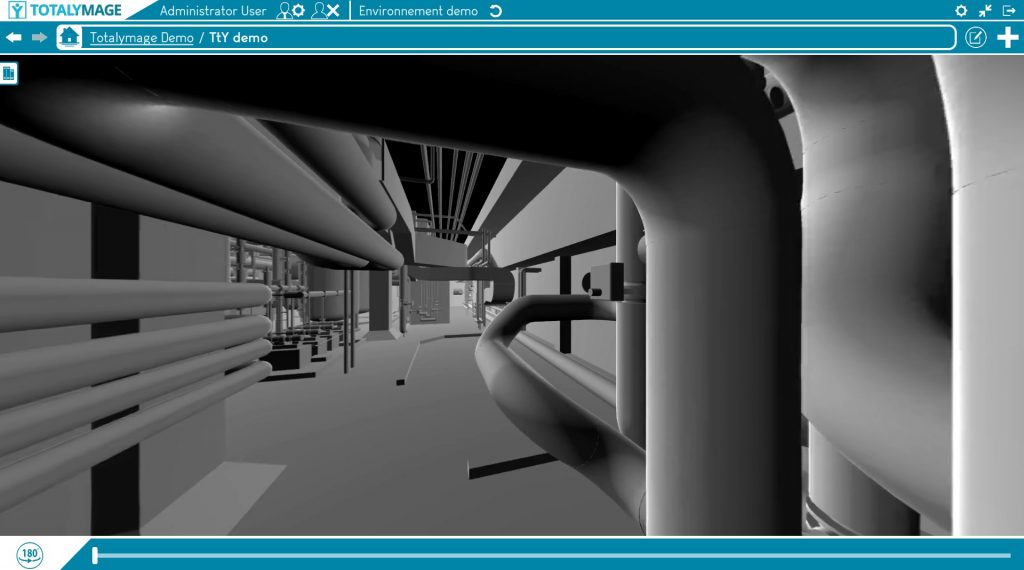Open the side panel book icon
1024x570 pixels.
coord(8,73)
